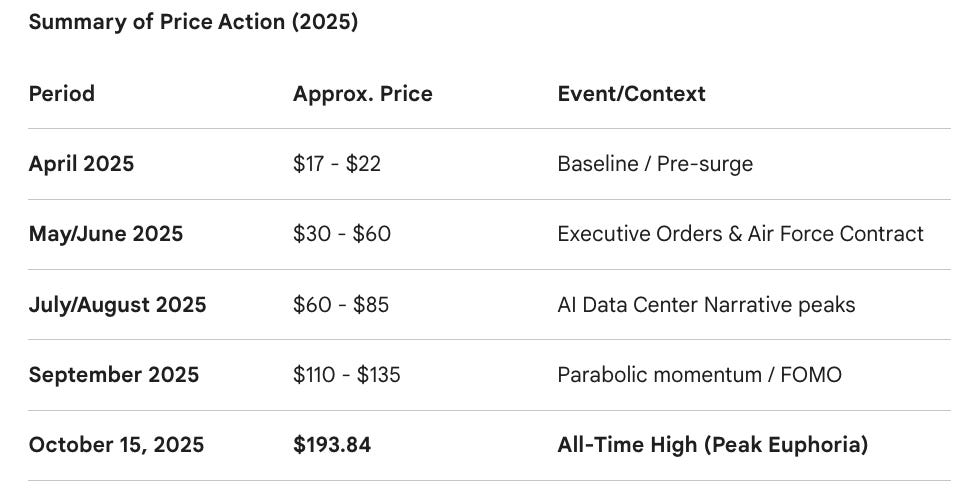Click "All-Time High (Peak Euphoria)" text
Image resolution: width=958 pixels, height=492 pixels.
tap(712, 445)
